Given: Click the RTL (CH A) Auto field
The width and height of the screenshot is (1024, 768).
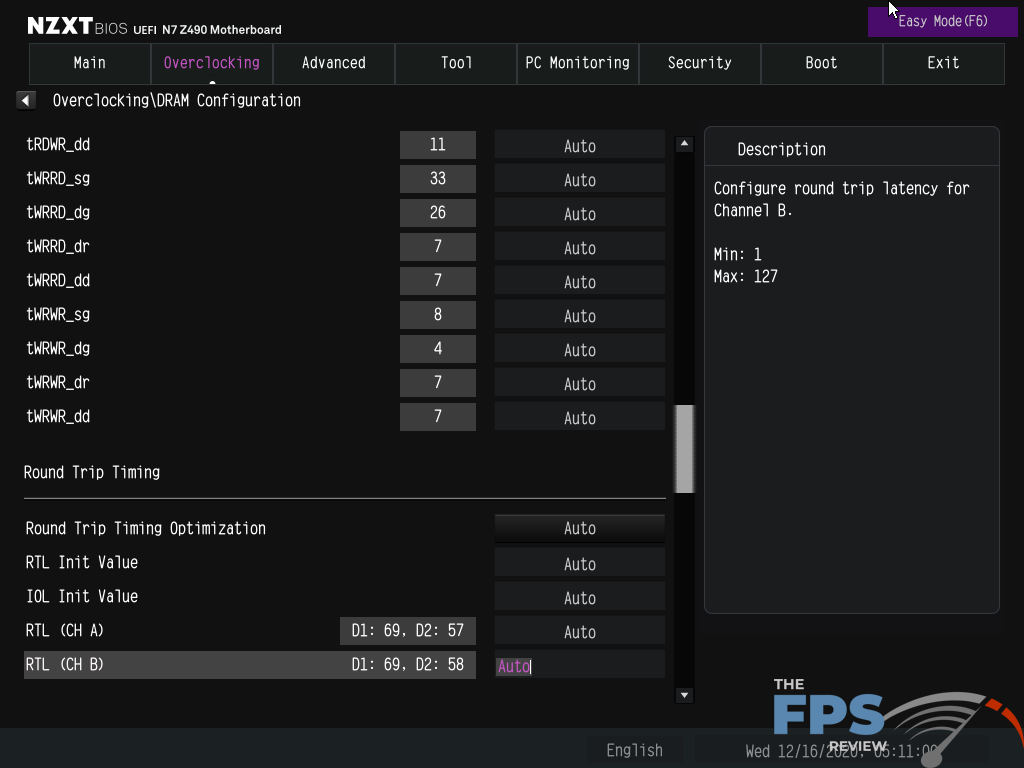Looking at the screenshot, I should (579, 632).
